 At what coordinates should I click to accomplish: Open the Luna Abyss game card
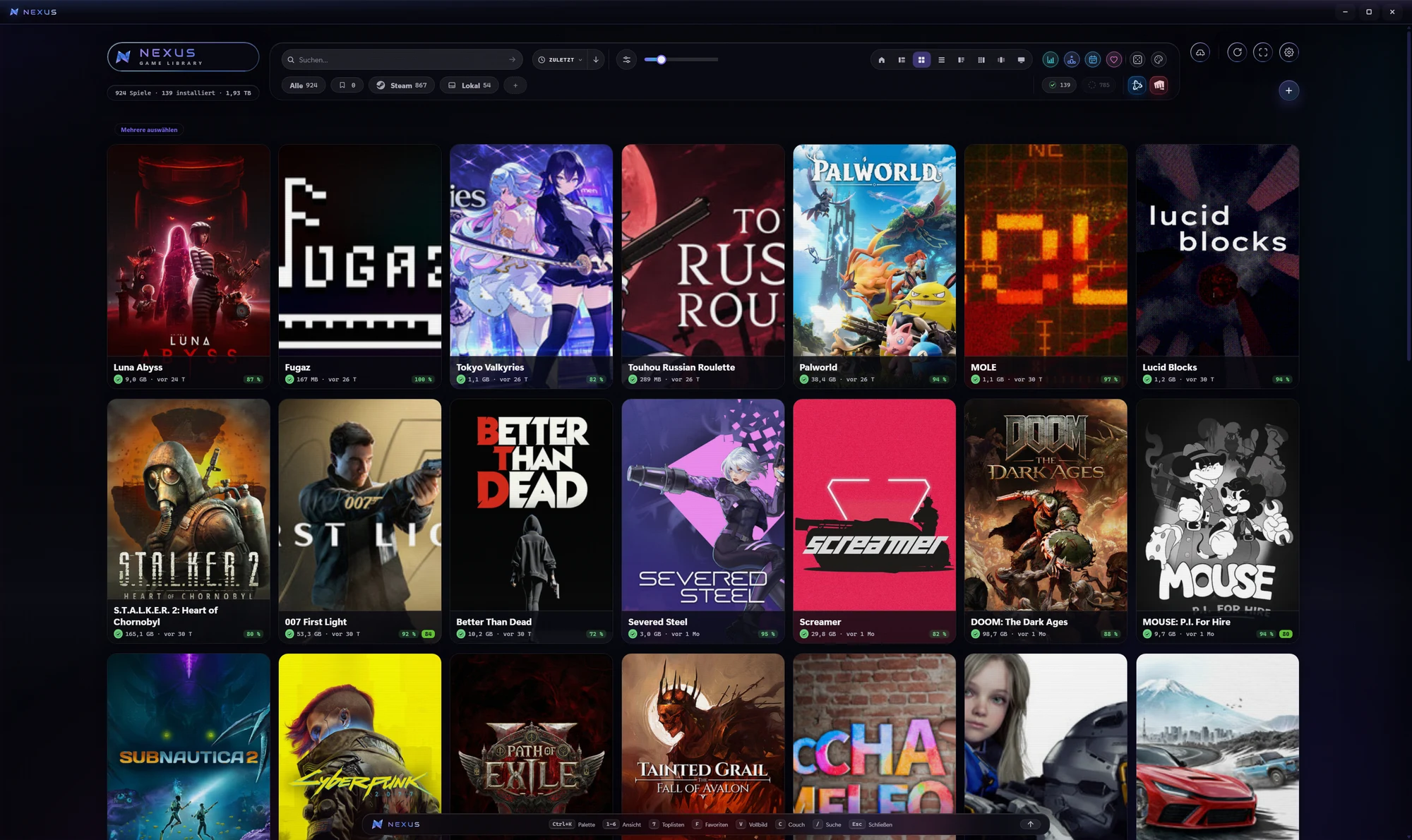(189, 266)
